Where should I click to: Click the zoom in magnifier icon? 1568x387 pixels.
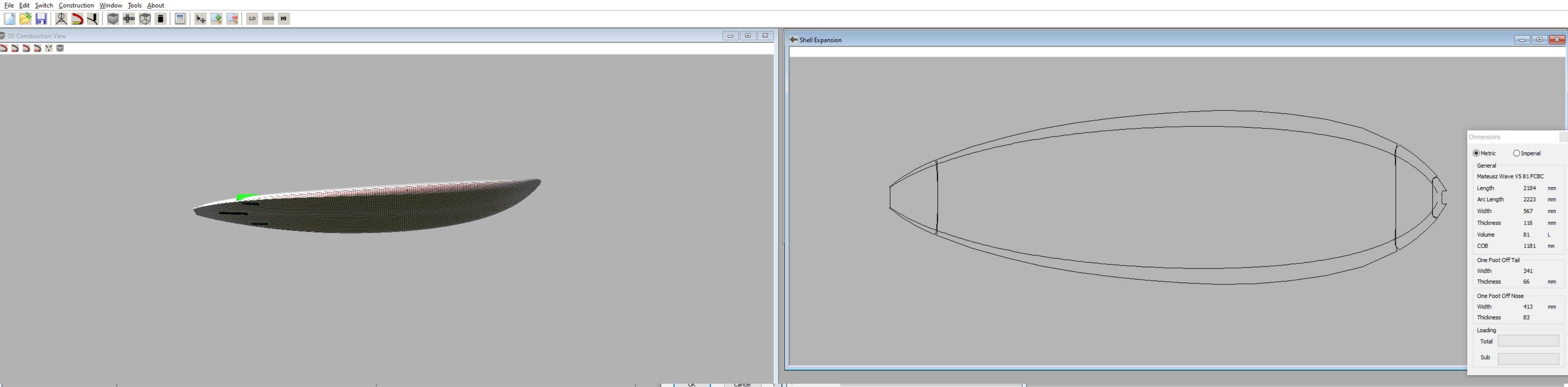point(217,19)
